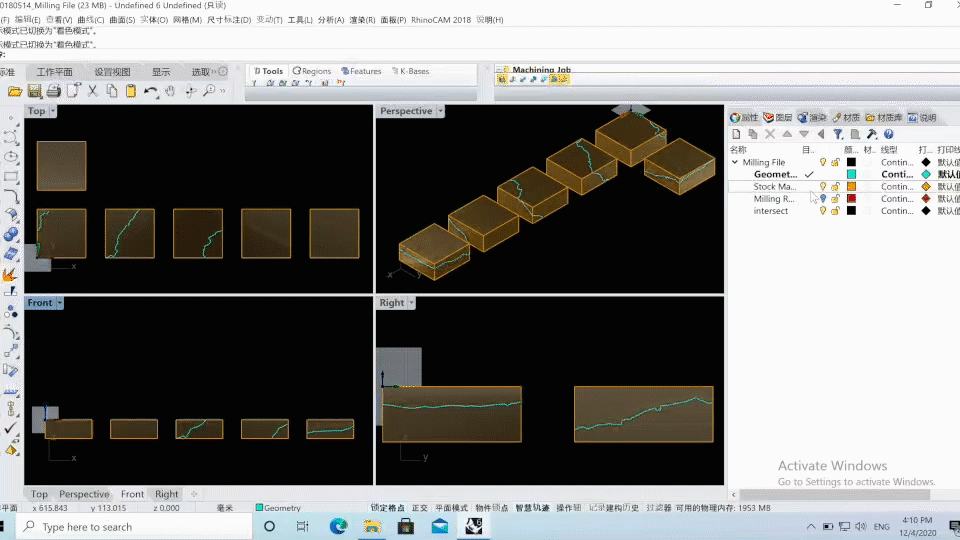Switch to the K-Bases tab
Viewport: 960px width, 540px height.
pos(410,71)
